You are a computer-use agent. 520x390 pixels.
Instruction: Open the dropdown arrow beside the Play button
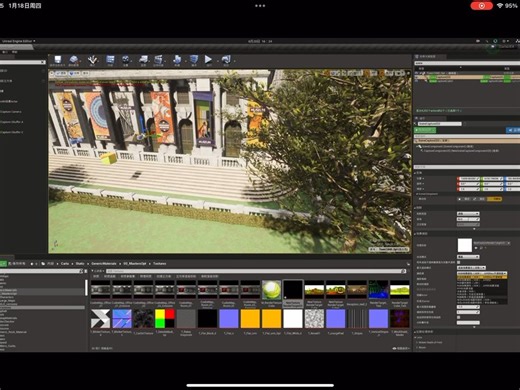click(x=217, y=61)
